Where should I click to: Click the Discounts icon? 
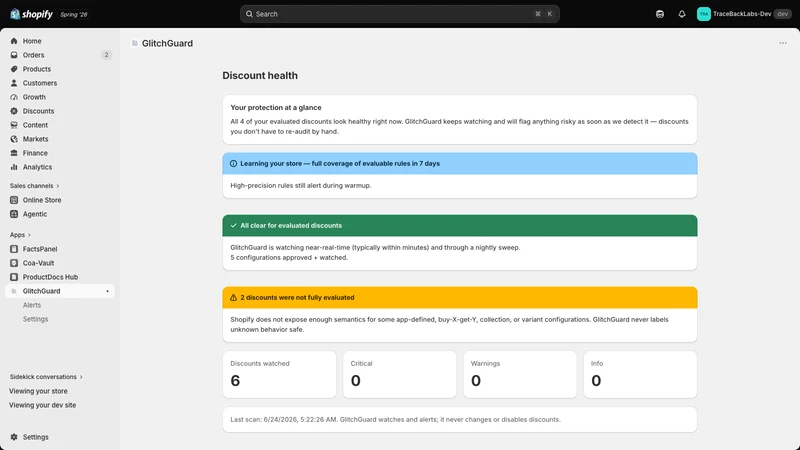(x=14, y=111)
